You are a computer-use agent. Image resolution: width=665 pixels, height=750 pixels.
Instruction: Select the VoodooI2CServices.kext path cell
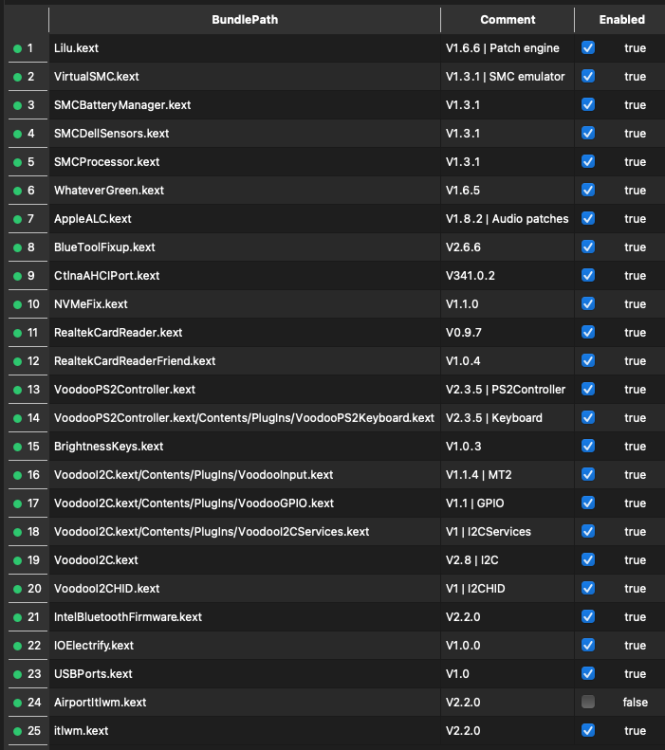[244, 531]
